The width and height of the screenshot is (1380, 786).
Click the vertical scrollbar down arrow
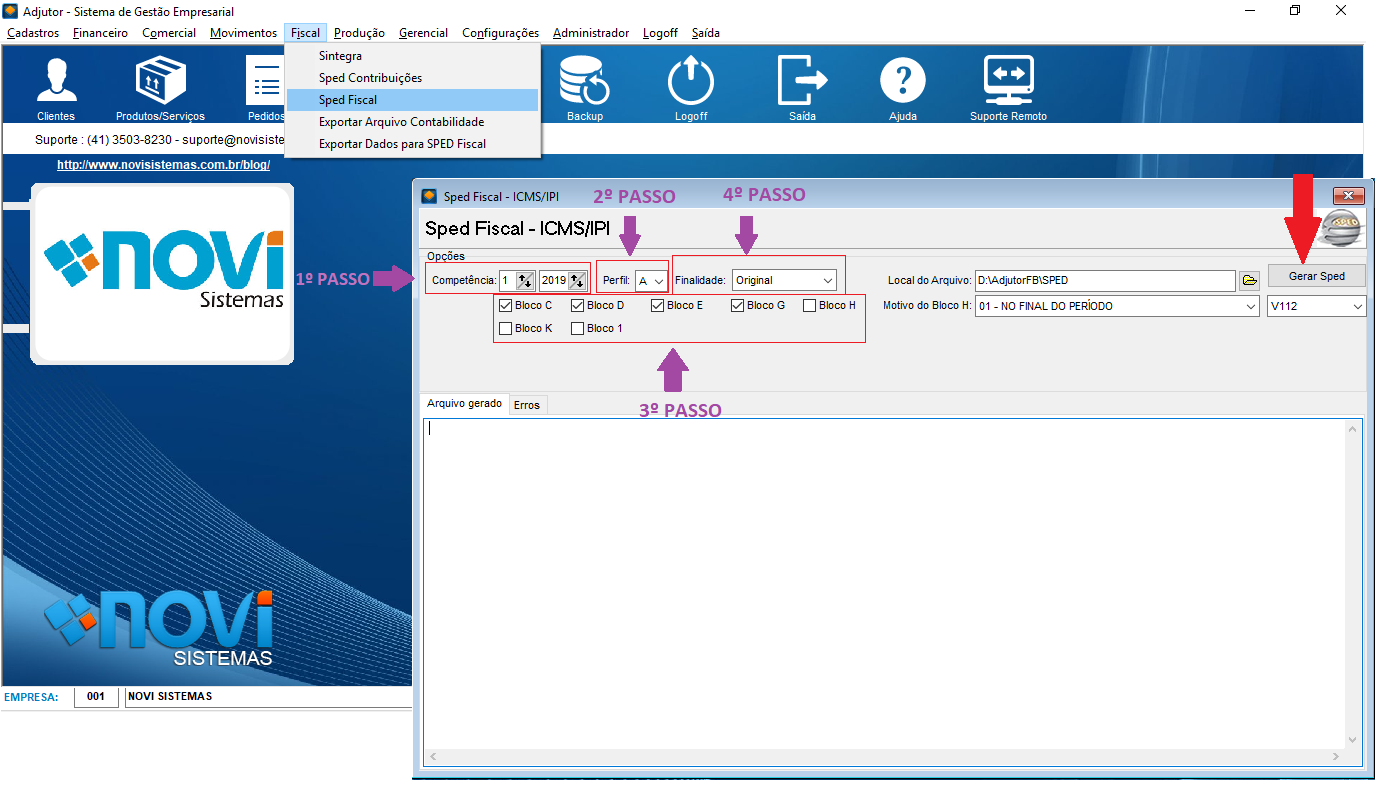pos(1353,740)
